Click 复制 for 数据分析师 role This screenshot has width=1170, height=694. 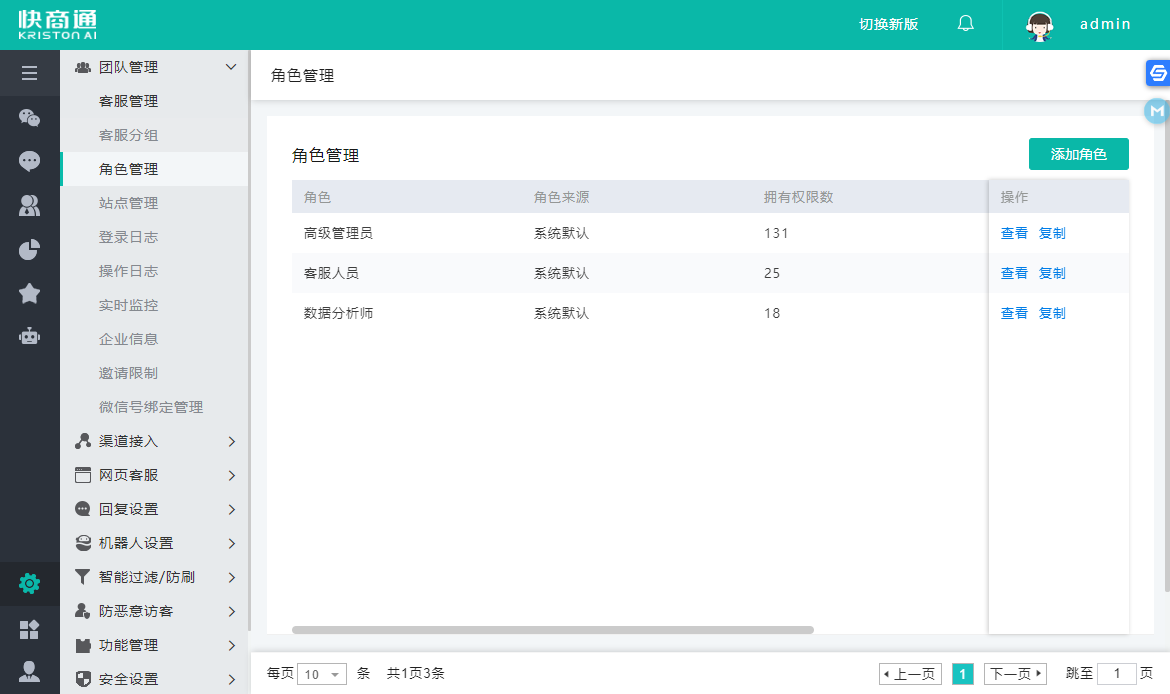pos(1052,313)
